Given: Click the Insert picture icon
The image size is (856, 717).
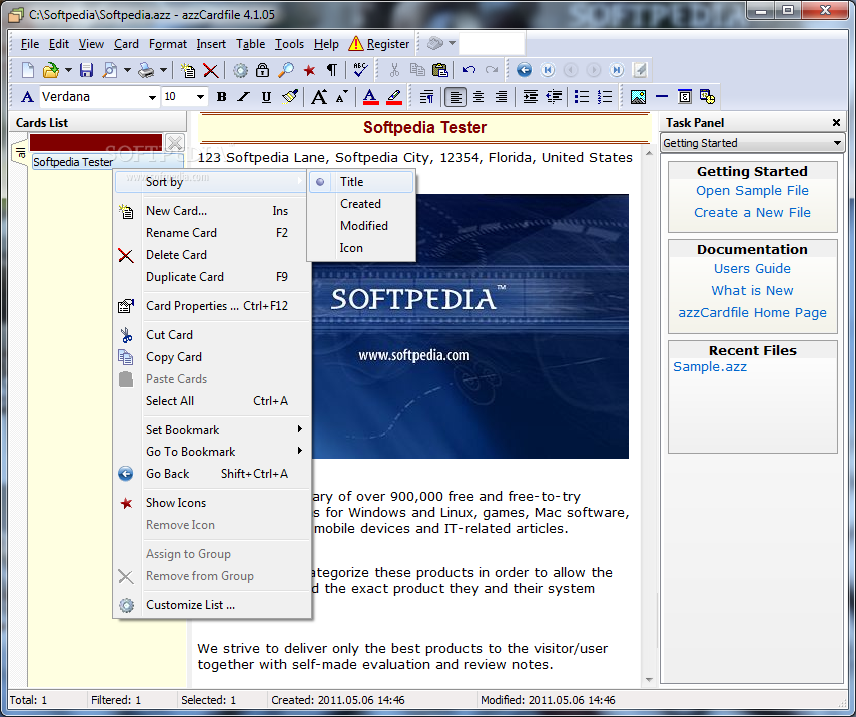Looking at the screenshot, I should (x=638, y=97).
